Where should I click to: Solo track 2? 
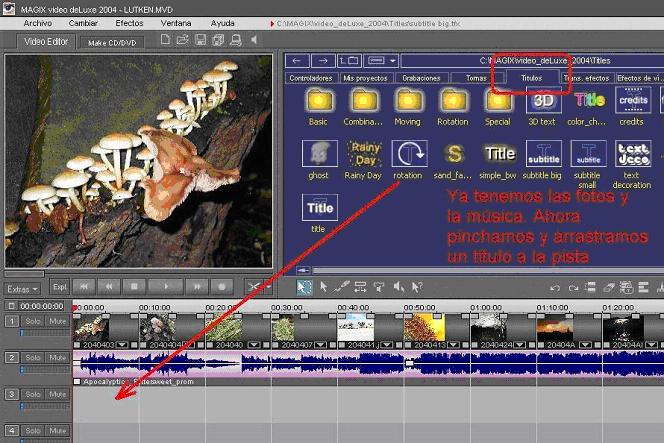click(33, 358)
